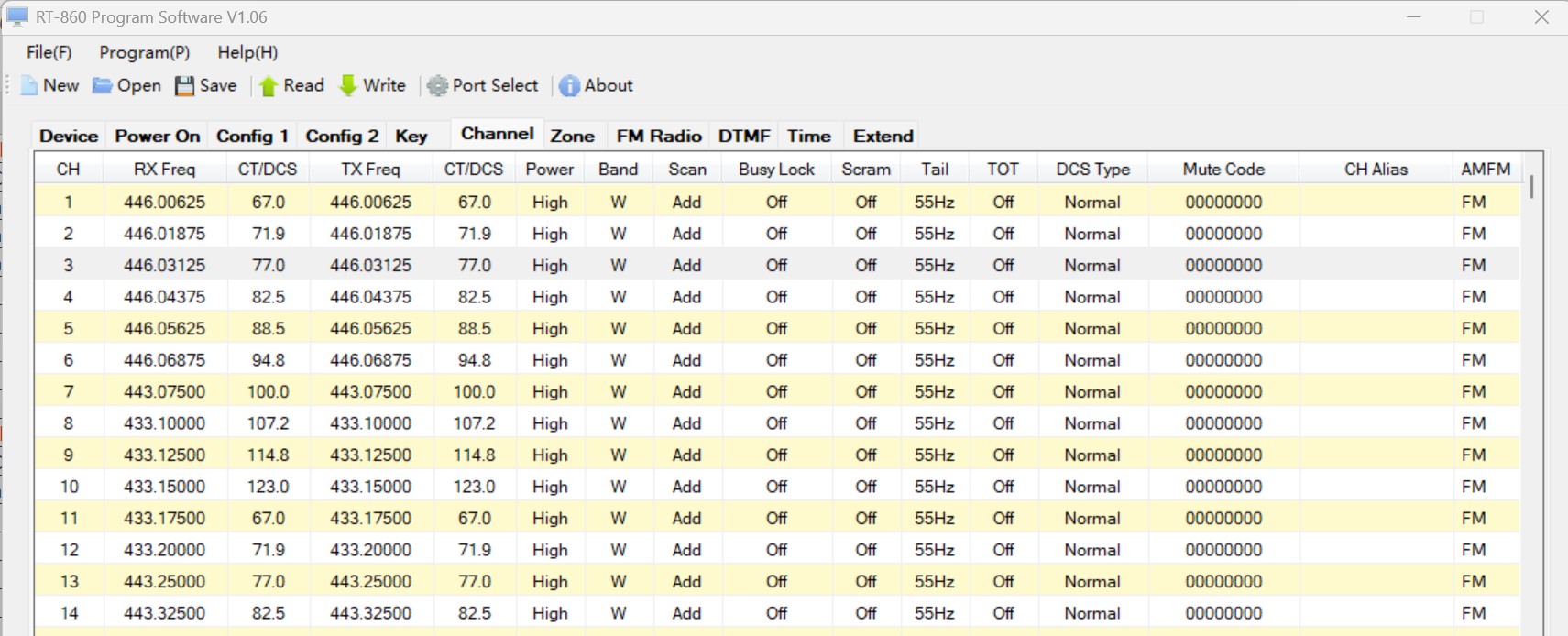Save using the floppy disk icon
1568x636 pixels.
185,86
